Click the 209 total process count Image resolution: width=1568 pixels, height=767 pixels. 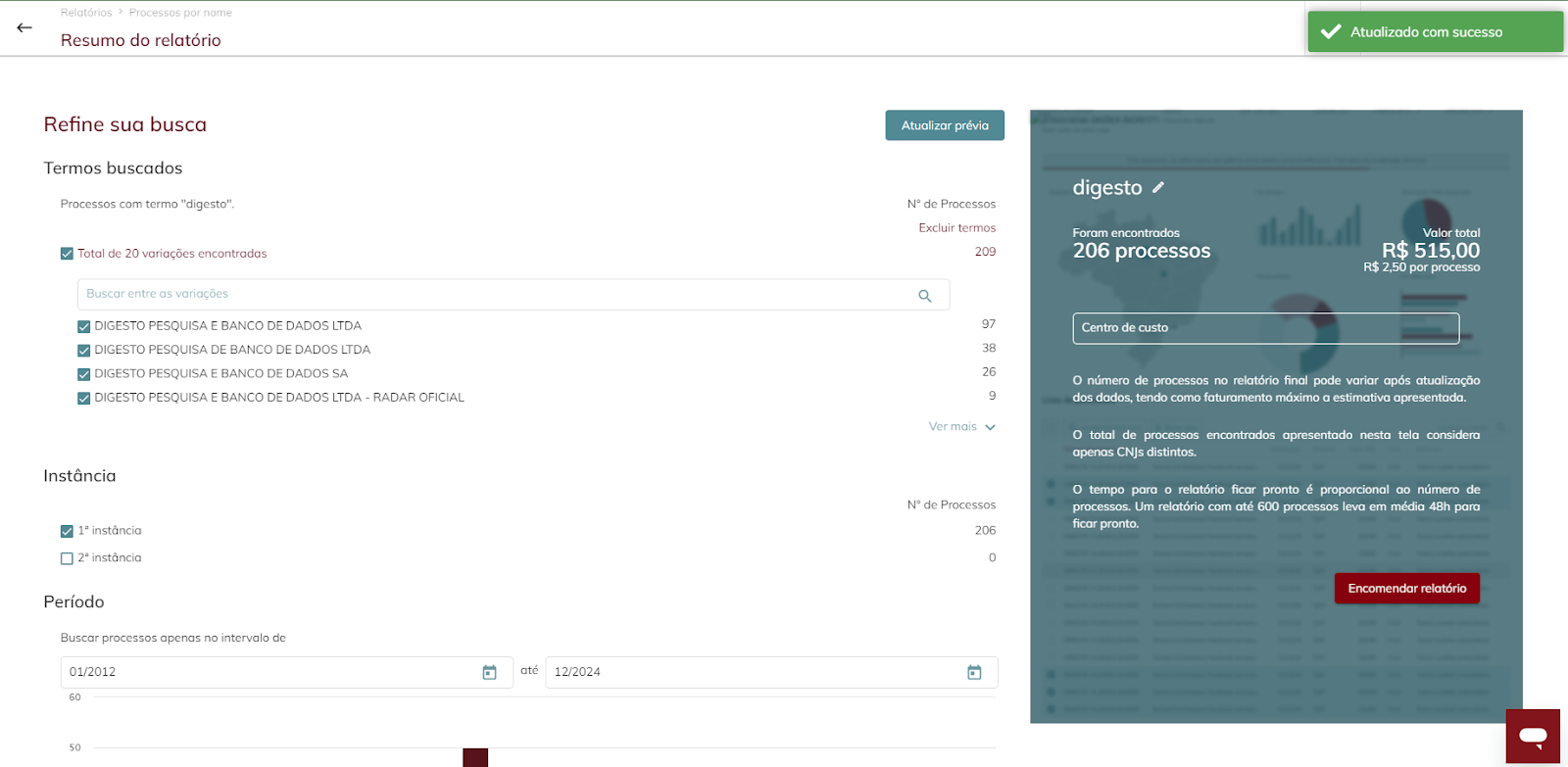[985, 252]
